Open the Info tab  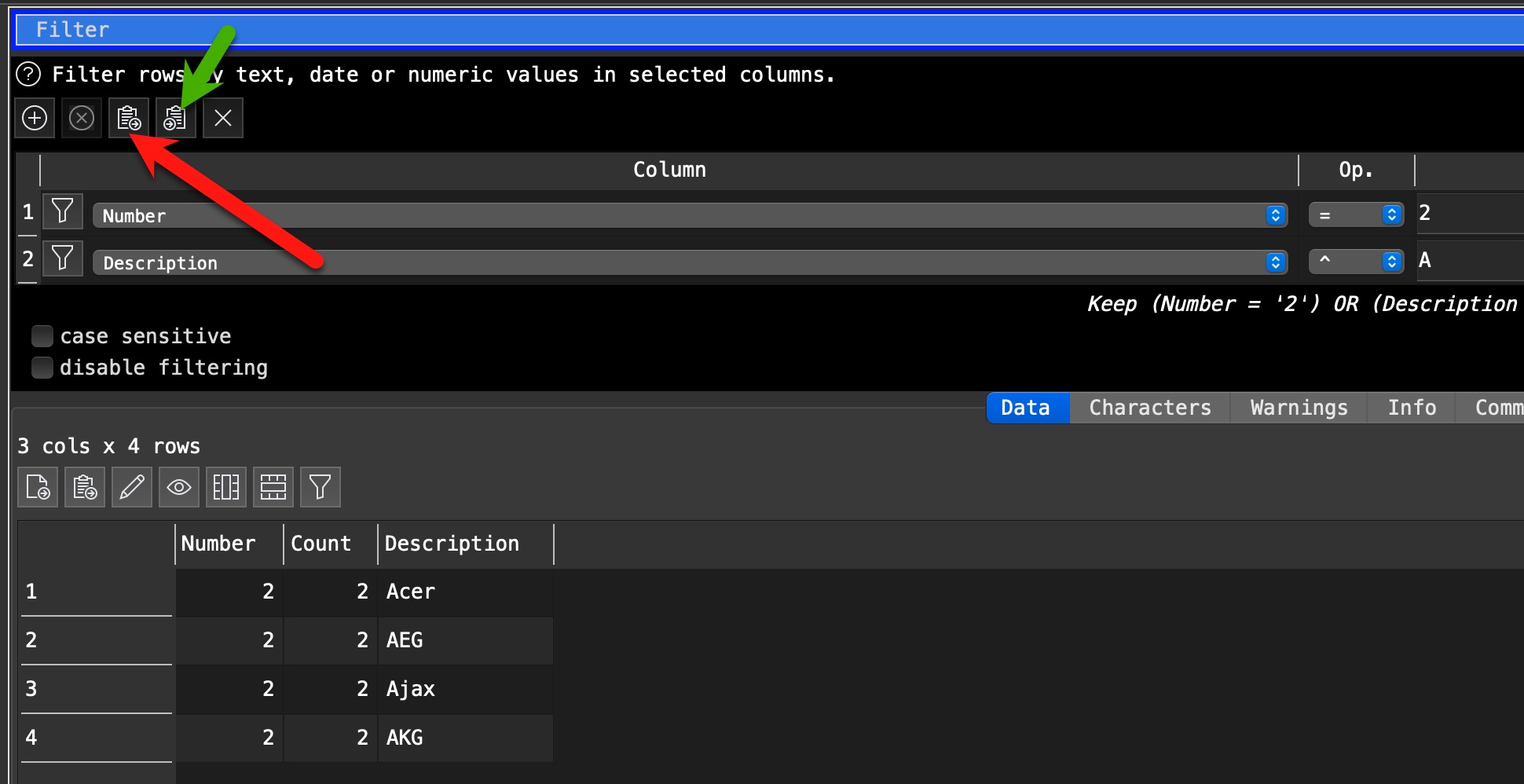click(1412, 408)
